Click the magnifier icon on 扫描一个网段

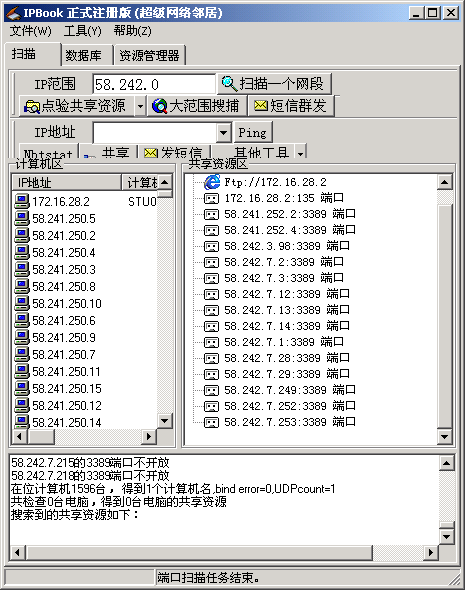tap(229, 83)
